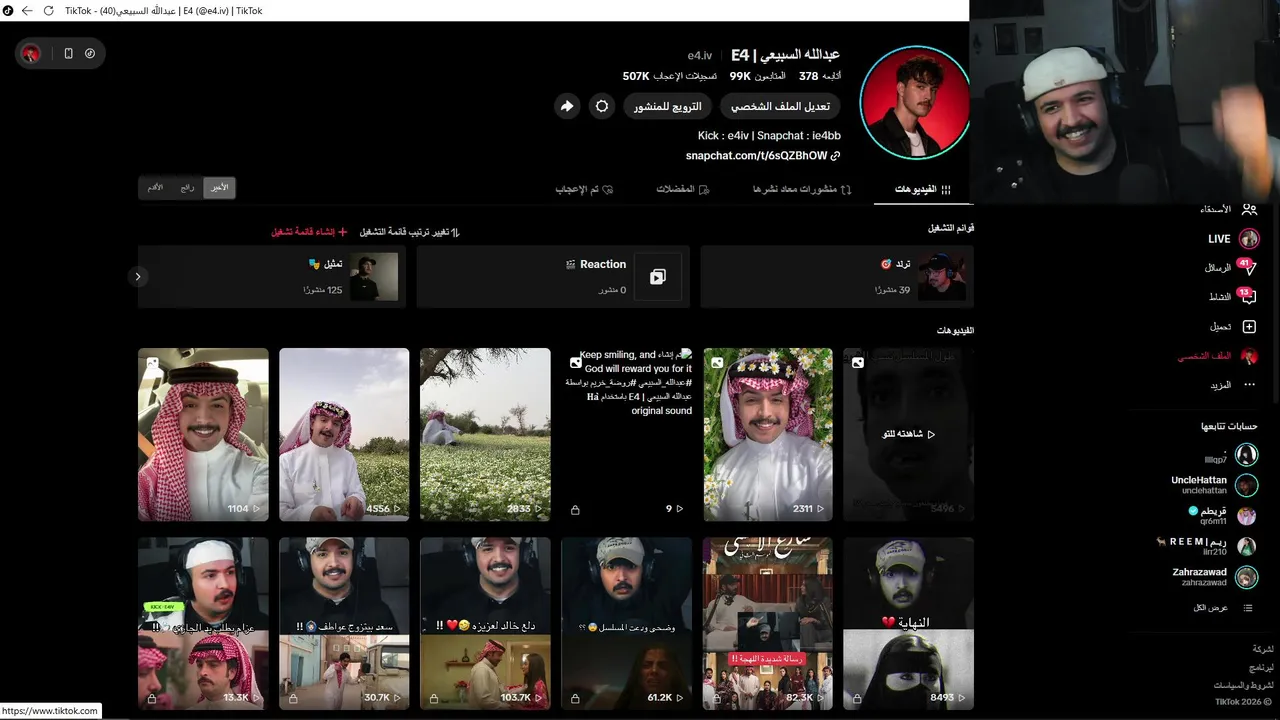Viewport: 1280px width, 720px height.
Task: Open video thumbnail with 82.3K views
Action: 768,624
